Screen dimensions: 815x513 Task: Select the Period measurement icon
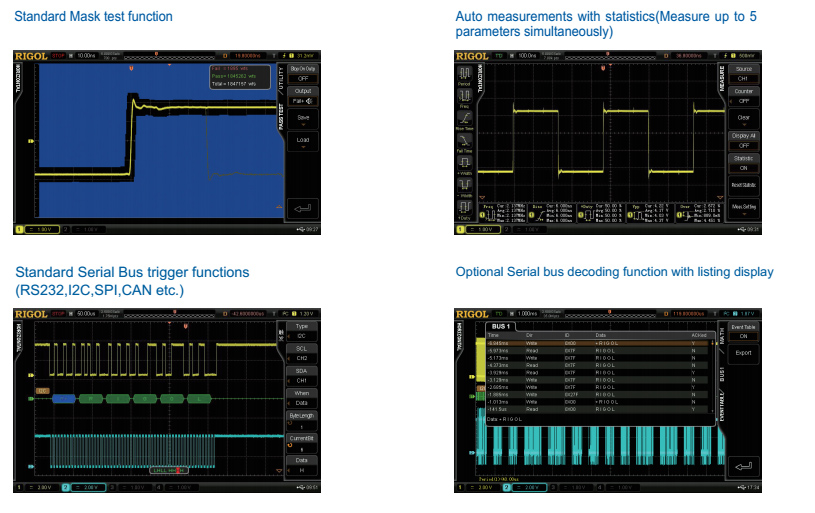click(x=464, y=76)
